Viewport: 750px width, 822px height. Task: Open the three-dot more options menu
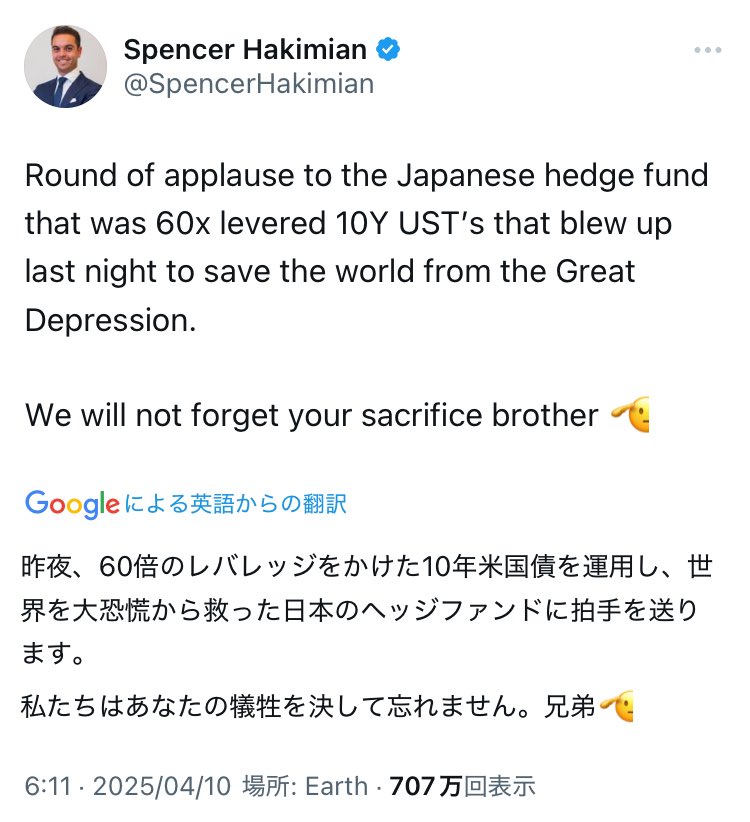(707, 50)
